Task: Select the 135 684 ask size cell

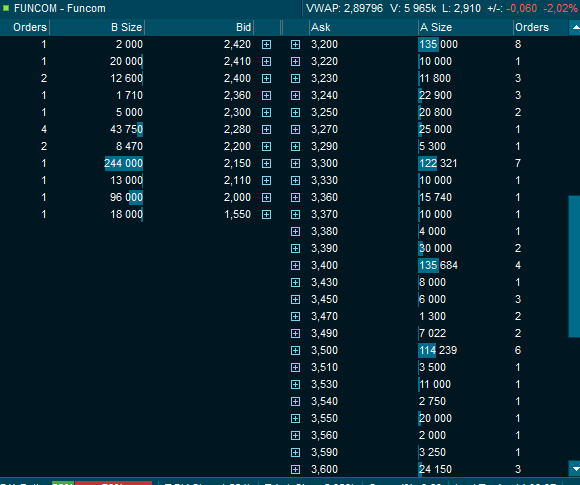Action: tap(438, 265)
